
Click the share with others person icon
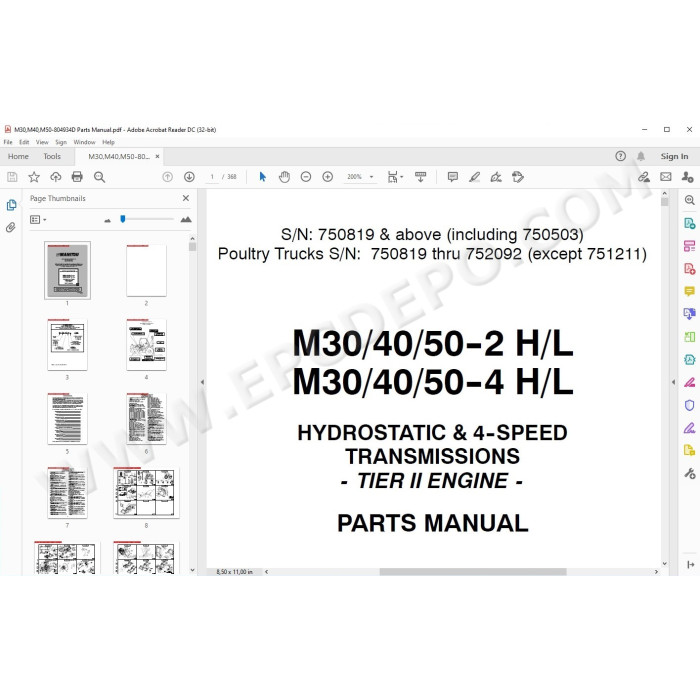point(688,177)
